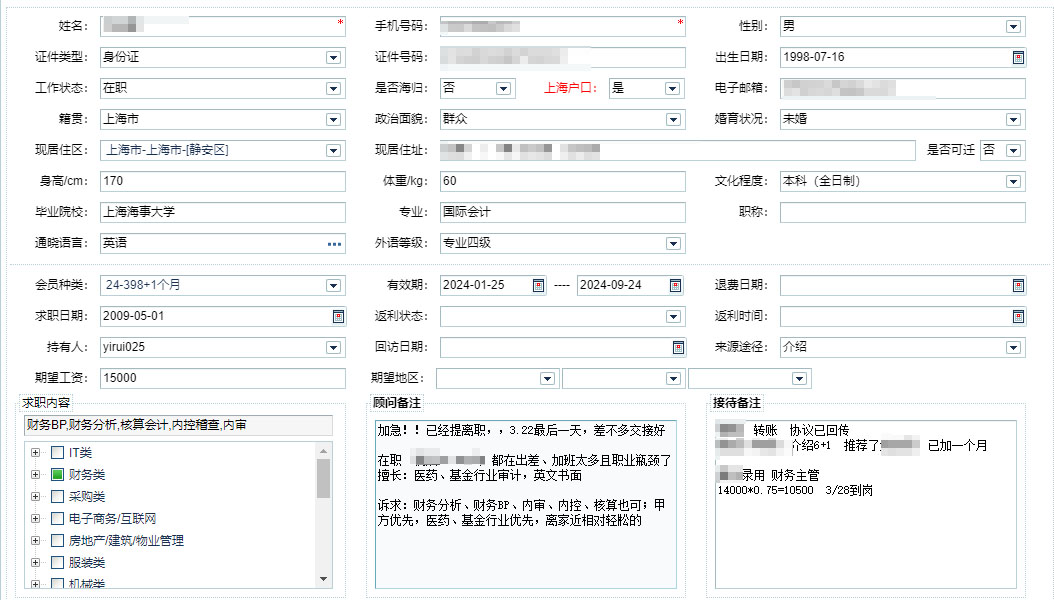
Task: Check the IT类 checkbox
Action: coord(58,453)
